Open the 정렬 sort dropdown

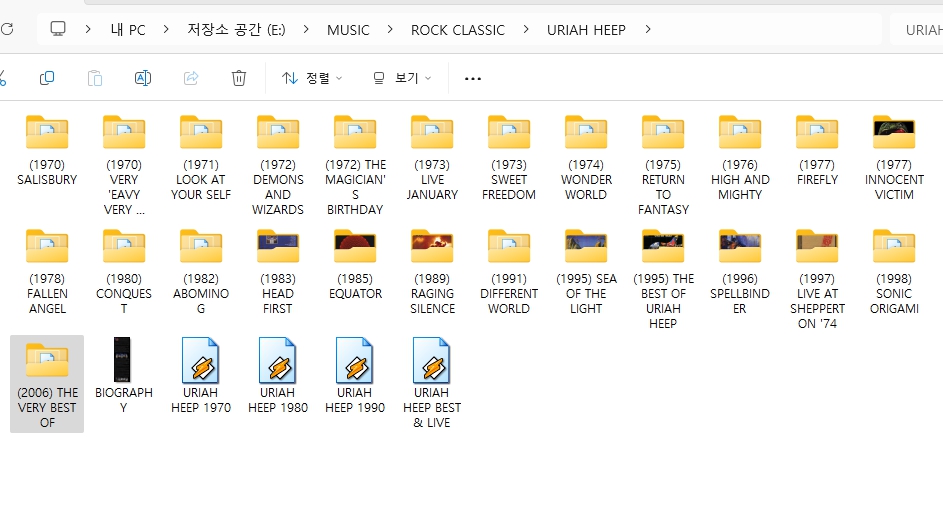pos(312,78)
